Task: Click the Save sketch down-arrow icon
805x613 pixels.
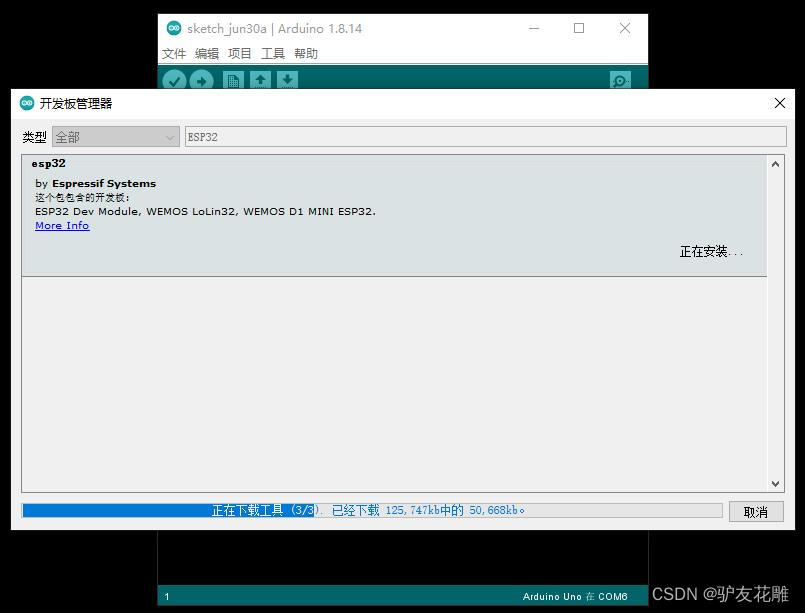Action: (288, 81)
